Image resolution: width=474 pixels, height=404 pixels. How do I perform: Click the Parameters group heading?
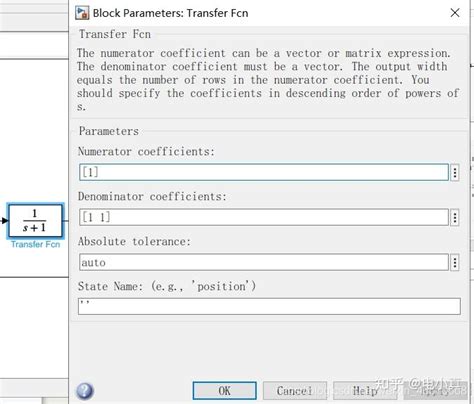(109, 131)
